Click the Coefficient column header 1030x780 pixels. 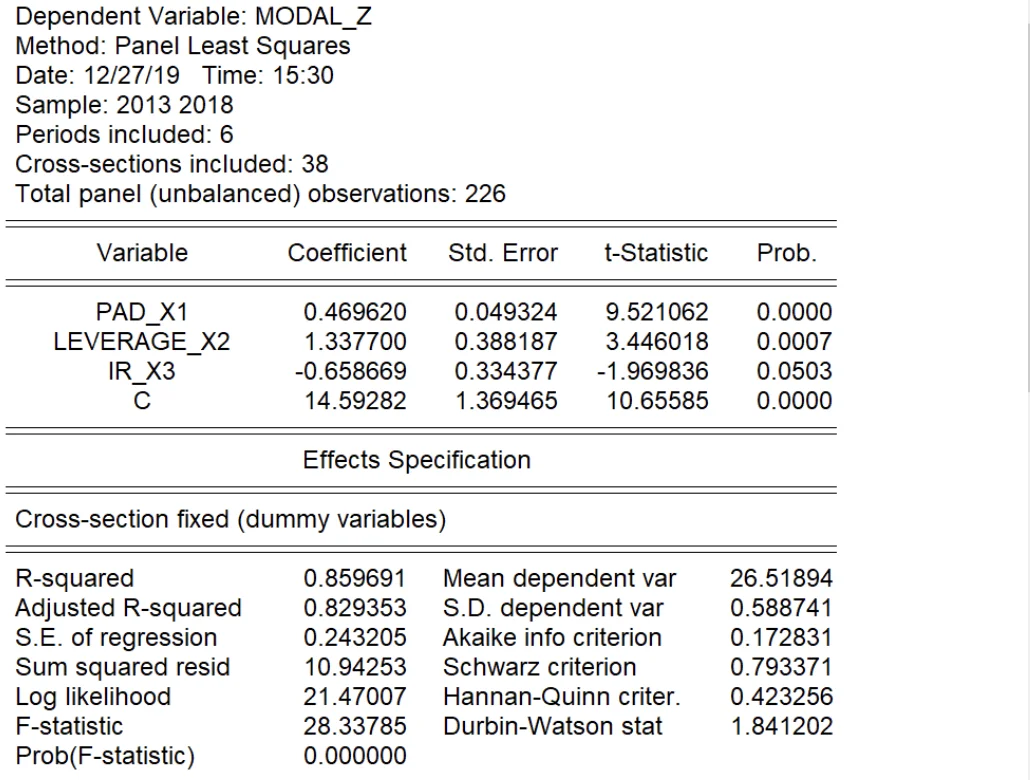(x=347, y=253)
